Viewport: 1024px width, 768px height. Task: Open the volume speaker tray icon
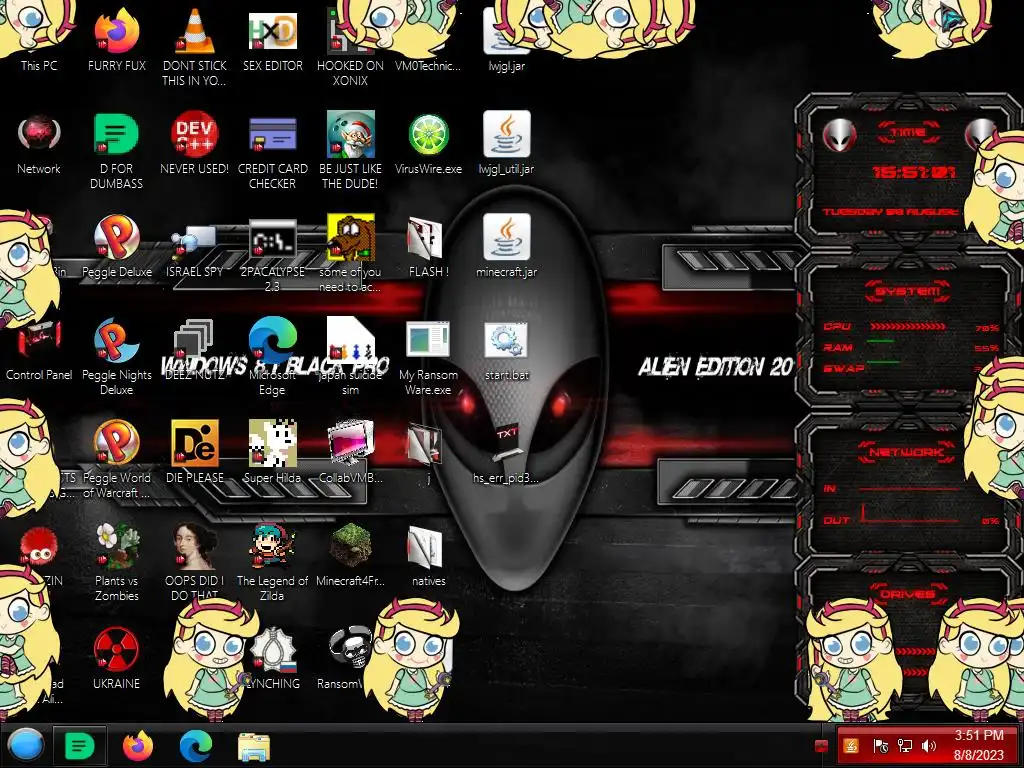click(x=929, y=746)
